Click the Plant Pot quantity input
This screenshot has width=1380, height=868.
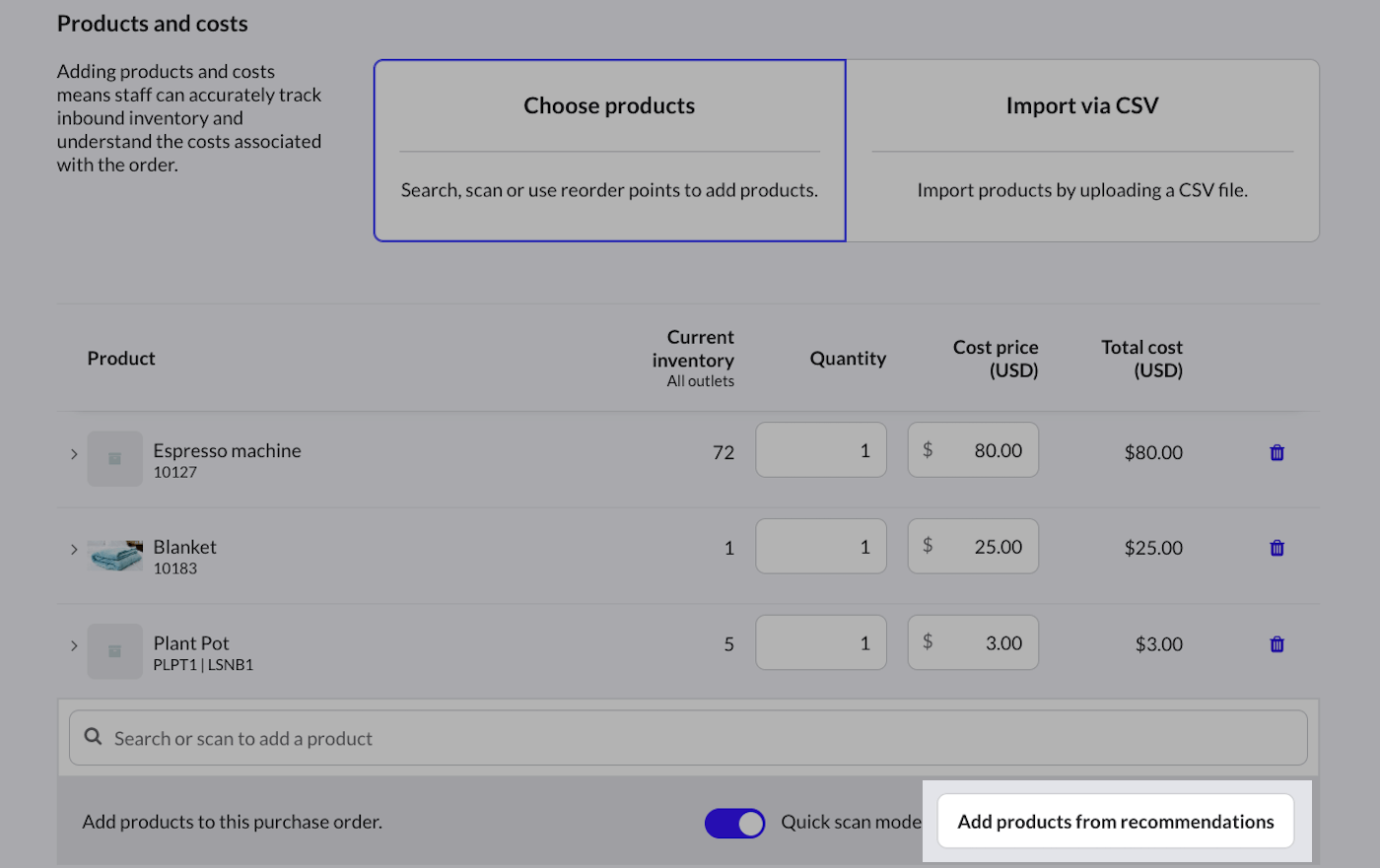[821, 642]
